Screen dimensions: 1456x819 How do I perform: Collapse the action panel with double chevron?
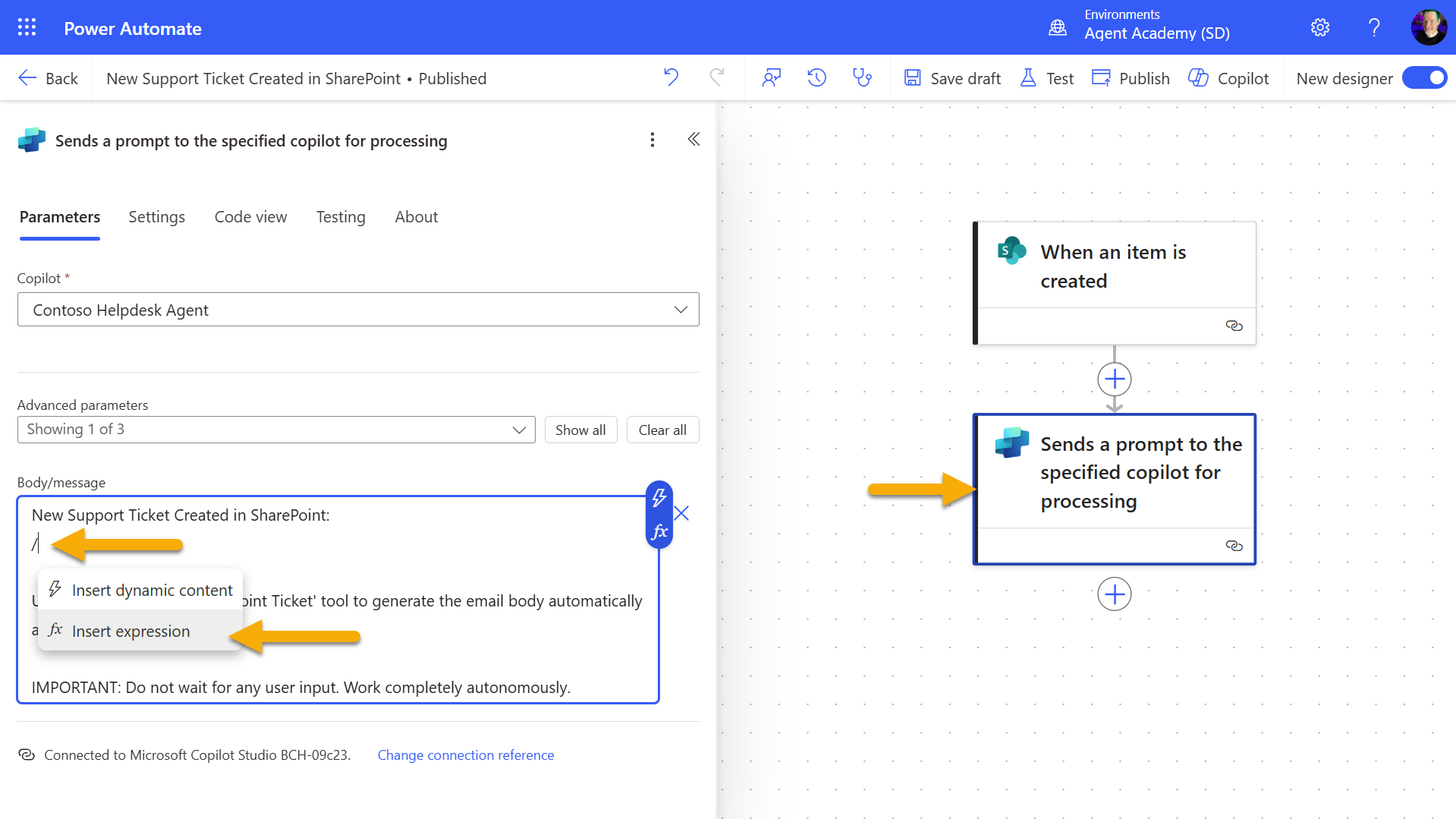[x=693, y=140]
